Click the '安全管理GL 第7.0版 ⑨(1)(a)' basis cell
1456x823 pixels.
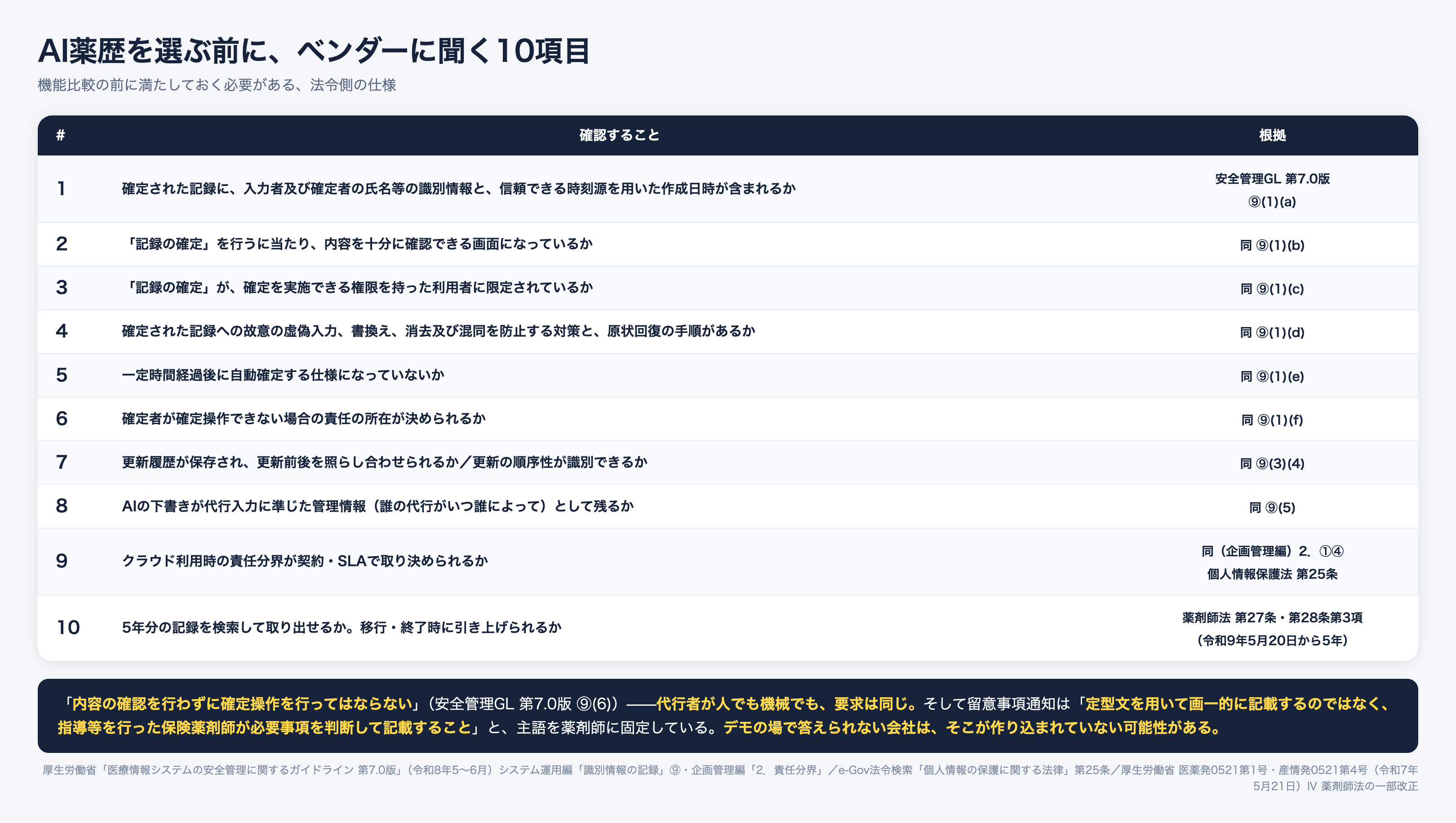(1272, 190)
